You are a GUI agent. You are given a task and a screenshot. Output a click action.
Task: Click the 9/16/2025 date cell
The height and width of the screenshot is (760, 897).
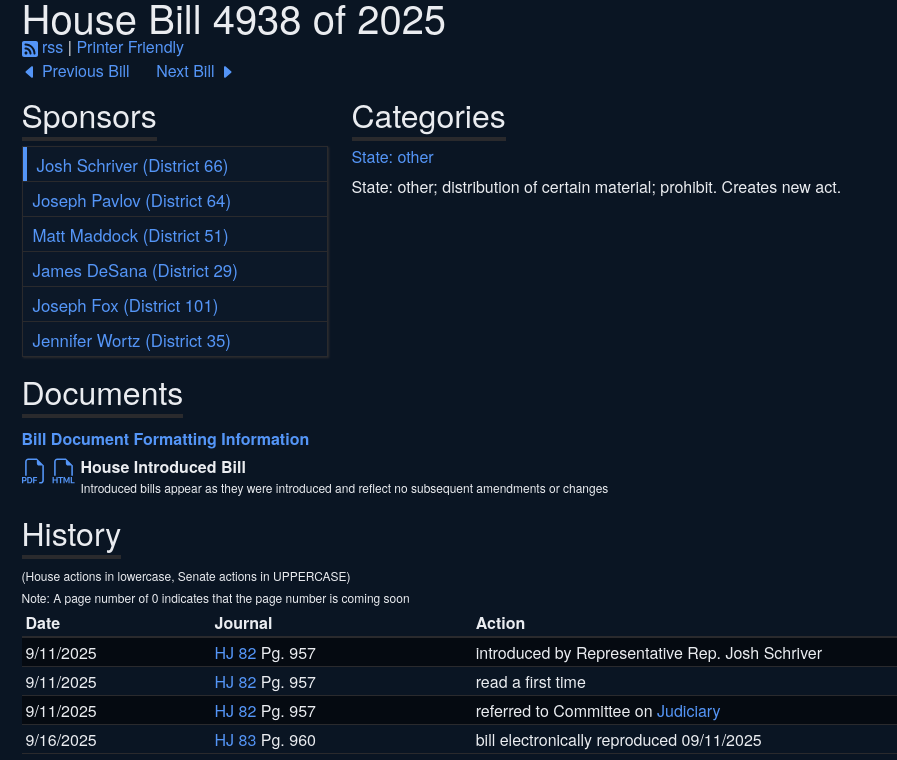tap(61, 741)
